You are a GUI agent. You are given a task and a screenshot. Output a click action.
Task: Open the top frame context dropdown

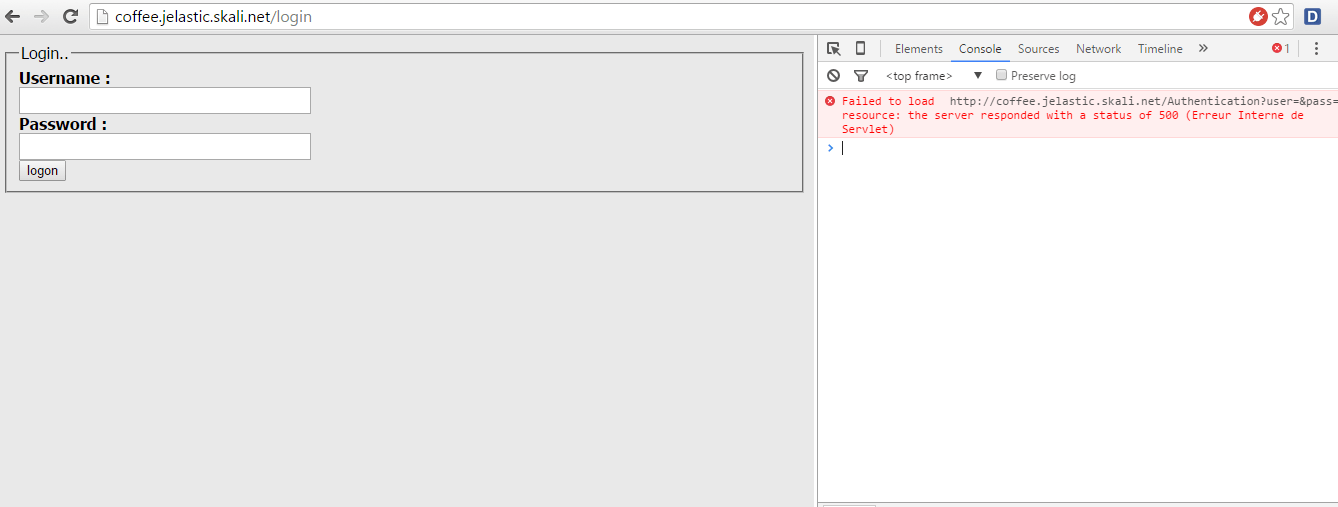tap(934, 76)
